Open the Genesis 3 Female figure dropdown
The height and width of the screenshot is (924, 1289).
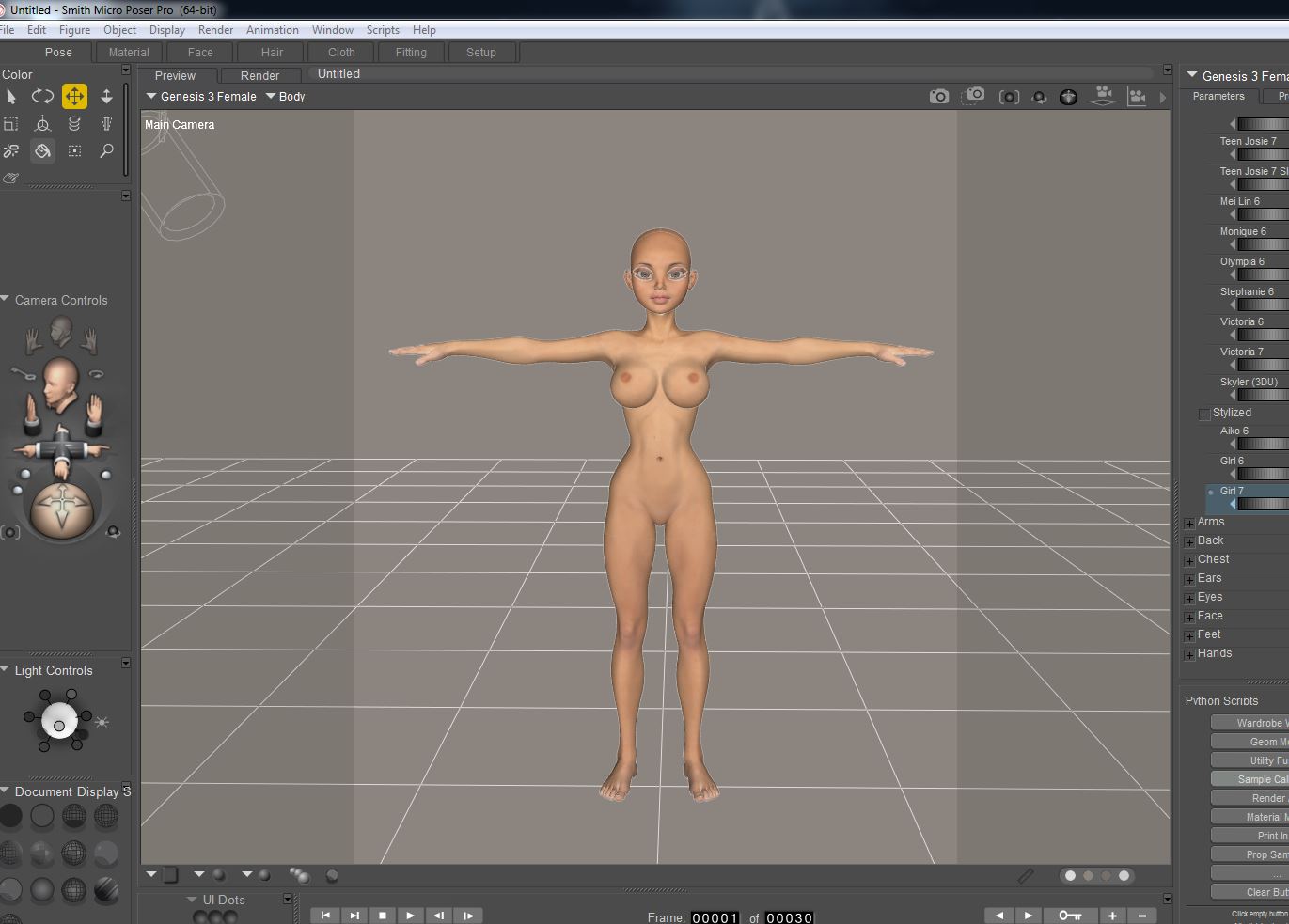pyautogui.click(x=201, y=96)
